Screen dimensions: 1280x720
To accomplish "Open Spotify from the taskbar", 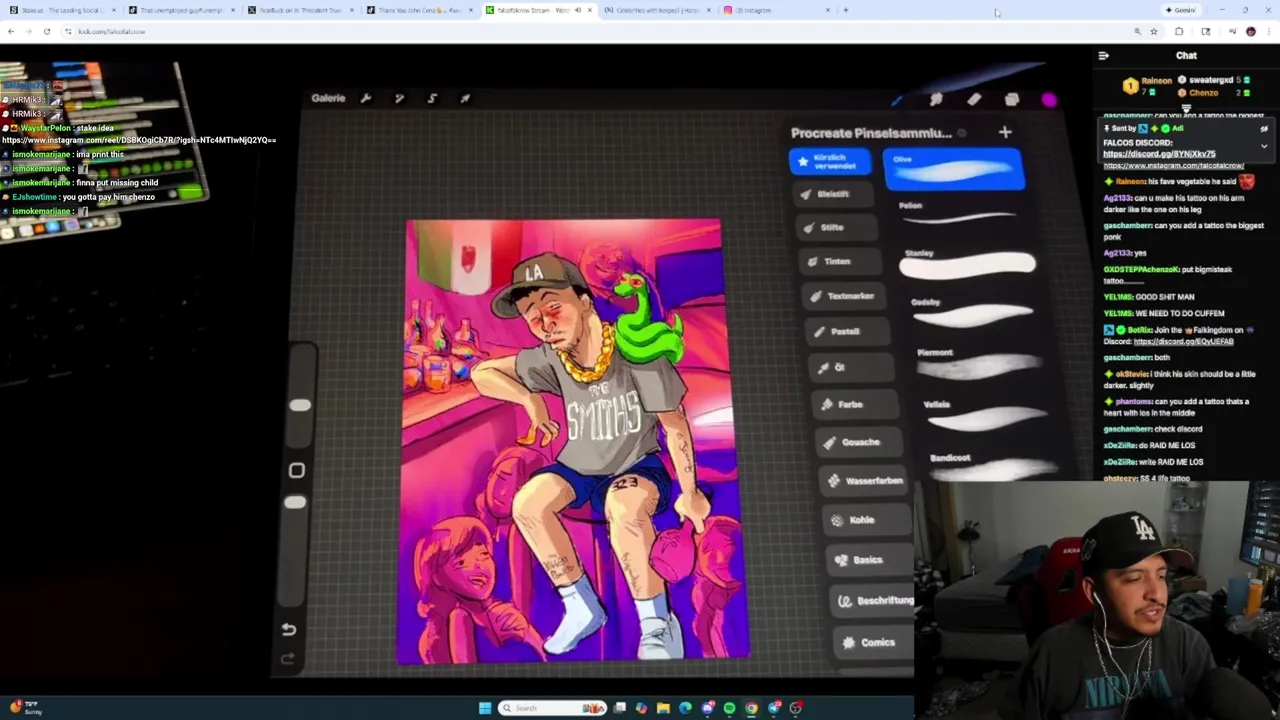I will pyautogui.click(x=729, y=708).
